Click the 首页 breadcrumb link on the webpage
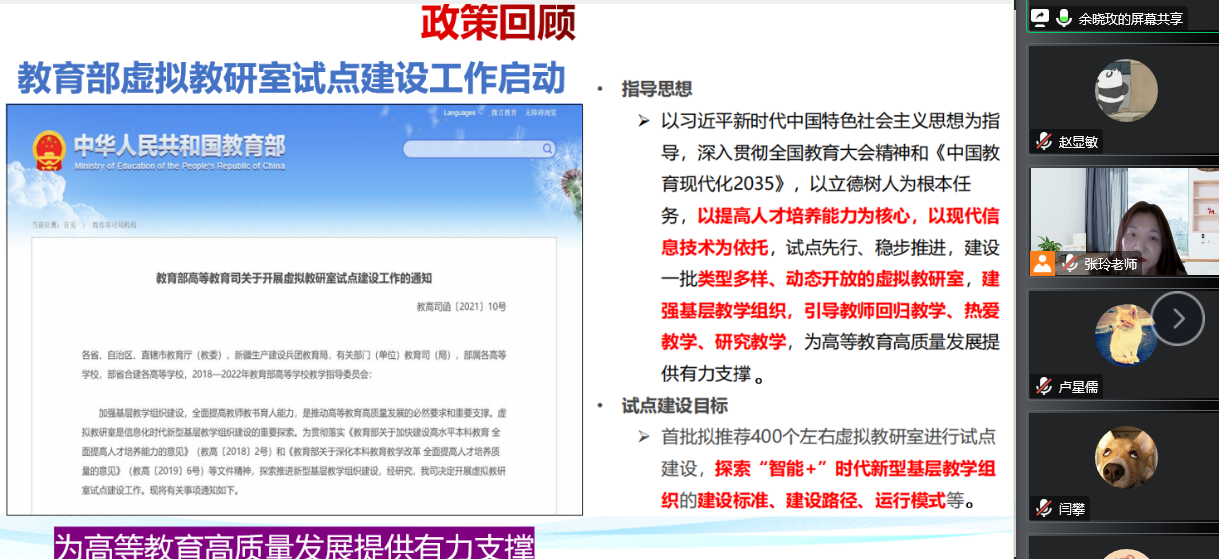Image resolution: width=1219 pixels, height=559 pixels. 69,225
